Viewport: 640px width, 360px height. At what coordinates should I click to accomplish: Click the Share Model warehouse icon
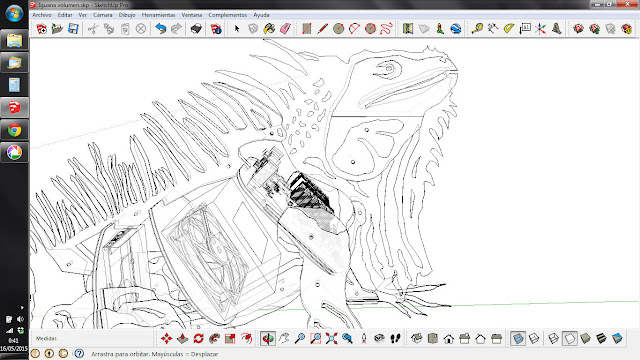click(594, 29)
